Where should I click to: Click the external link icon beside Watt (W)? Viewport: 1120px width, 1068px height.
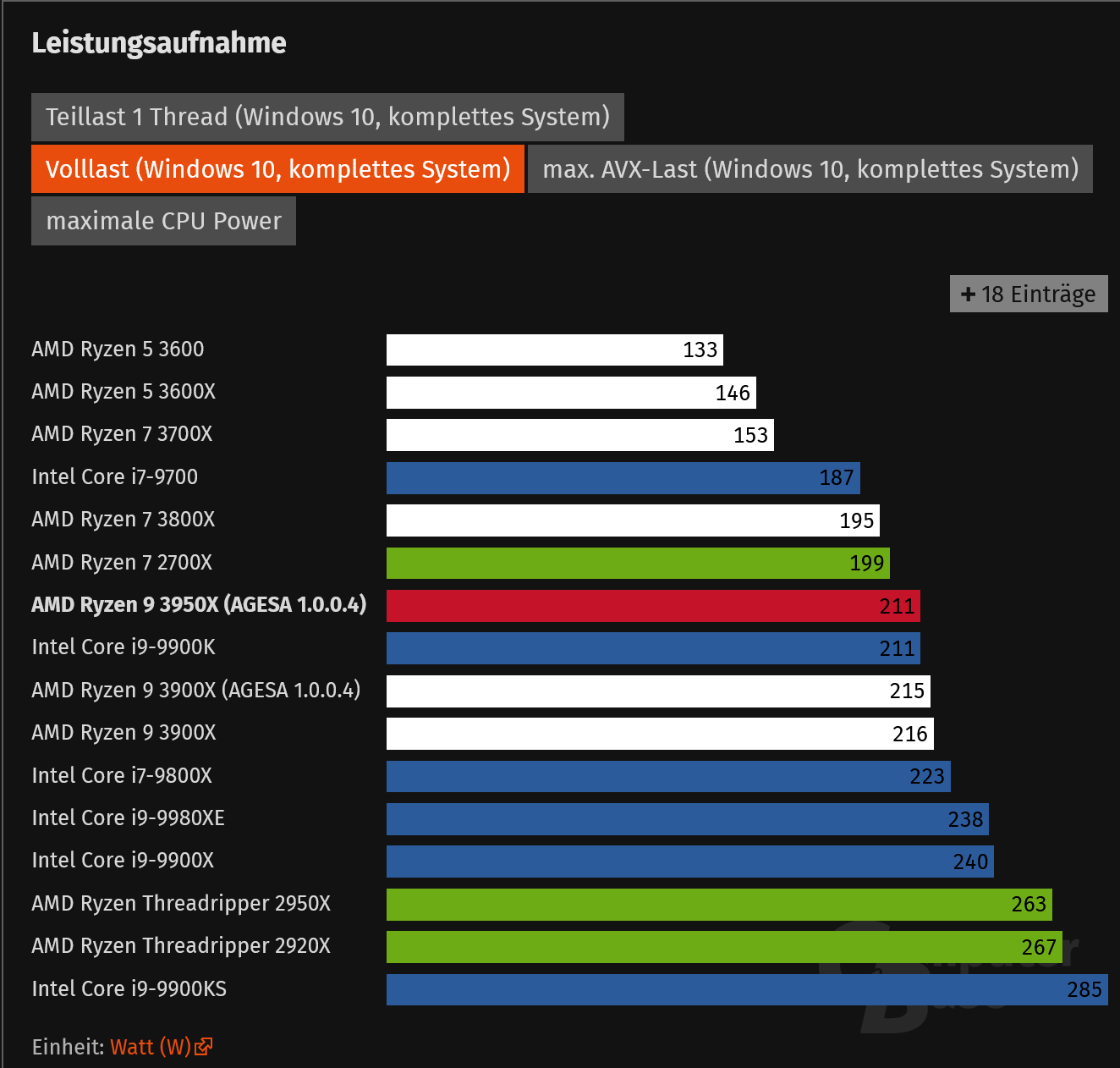pyautogui.click(x=203, y=1048)
